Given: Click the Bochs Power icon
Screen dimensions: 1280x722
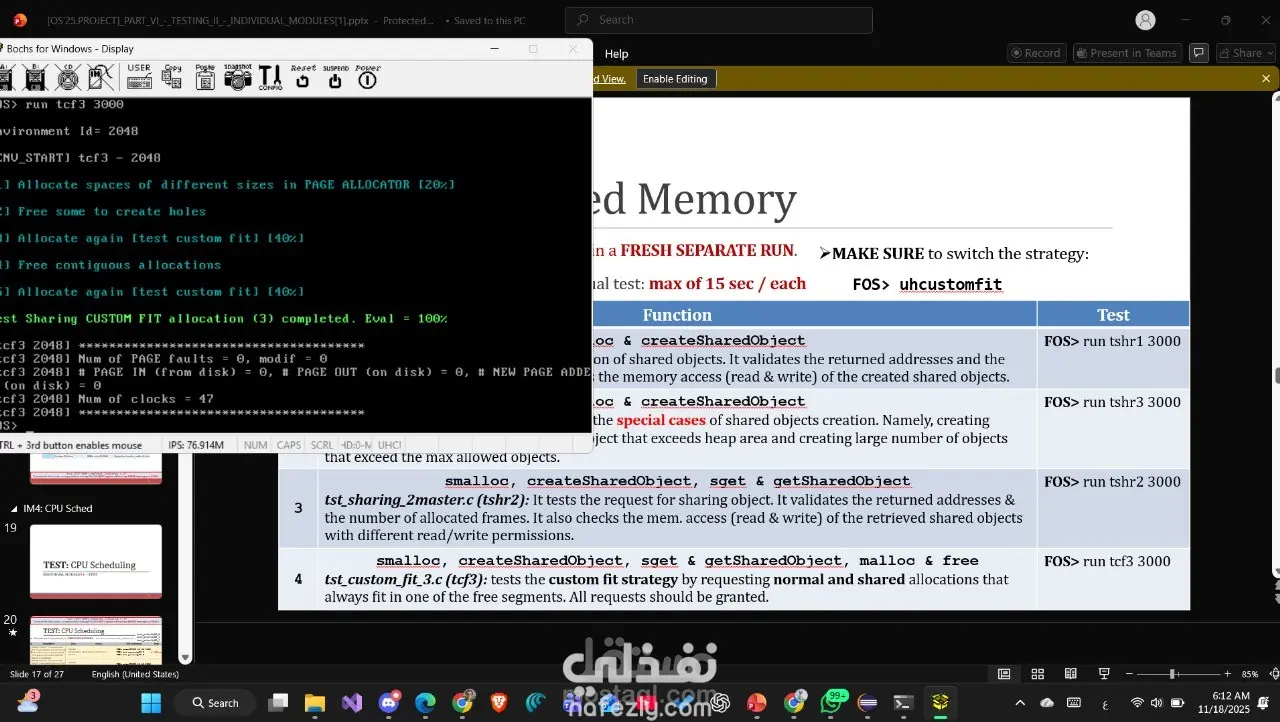Looking at the screenshot, I should pos(368,77).
